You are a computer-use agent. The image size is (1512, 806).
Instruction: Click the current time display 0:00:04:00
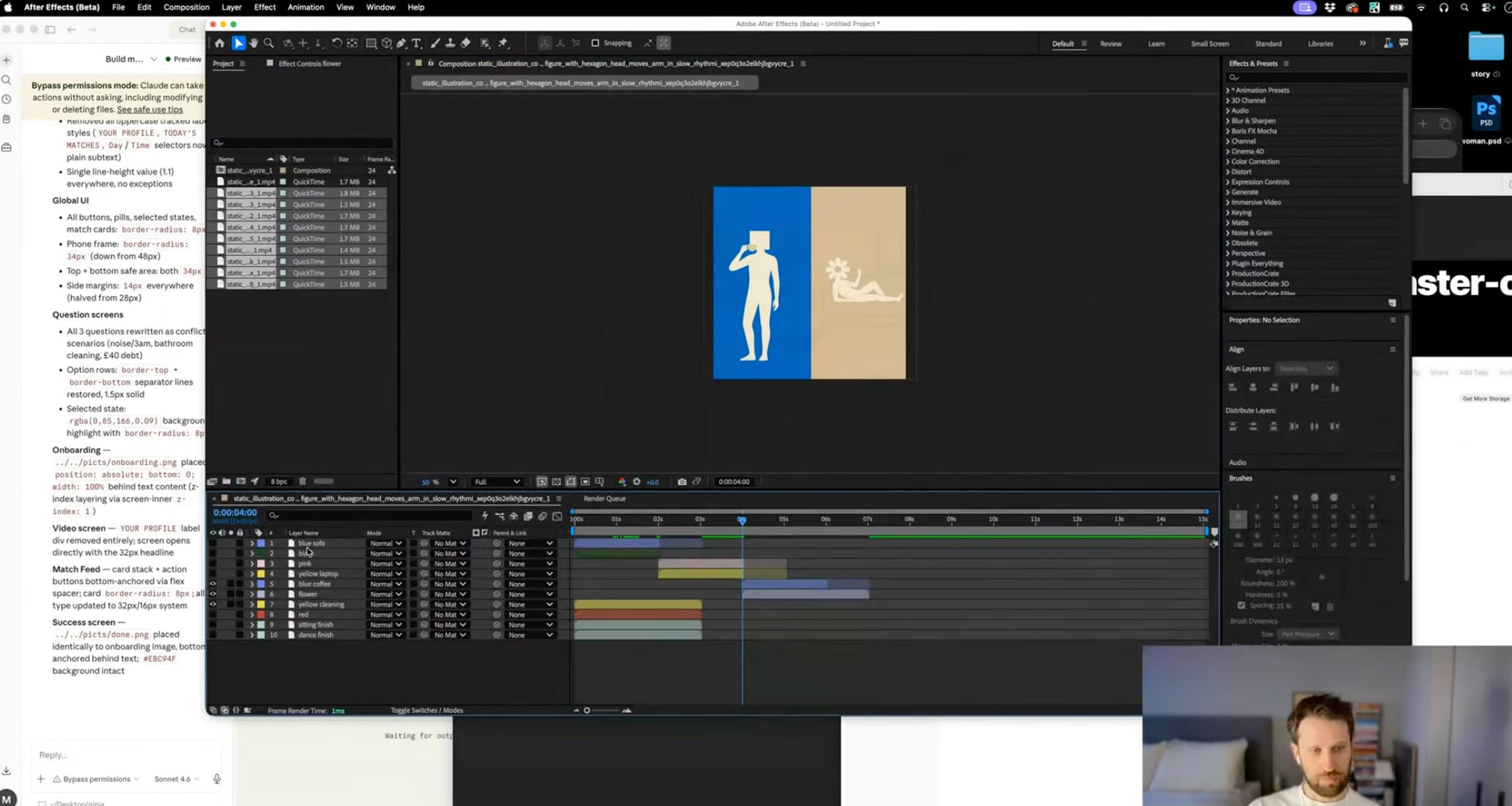click(x=235, y=513)
